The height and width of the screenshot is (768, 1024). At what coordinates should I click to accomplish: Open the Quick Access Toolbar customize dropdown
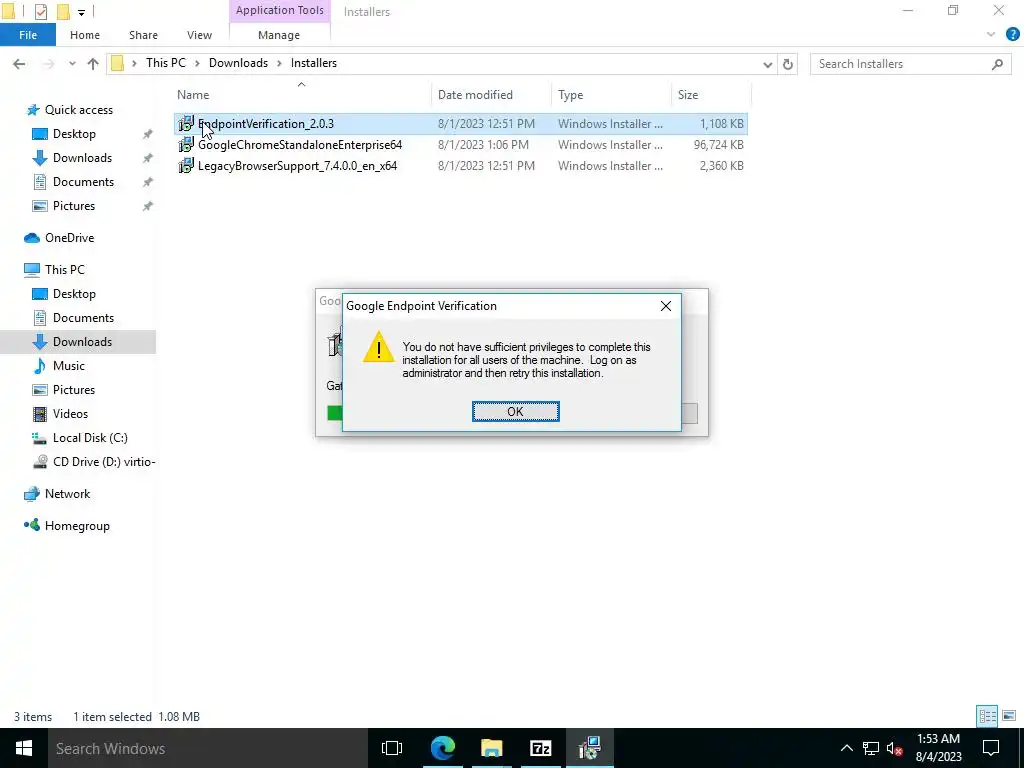[x=81, y=12]
